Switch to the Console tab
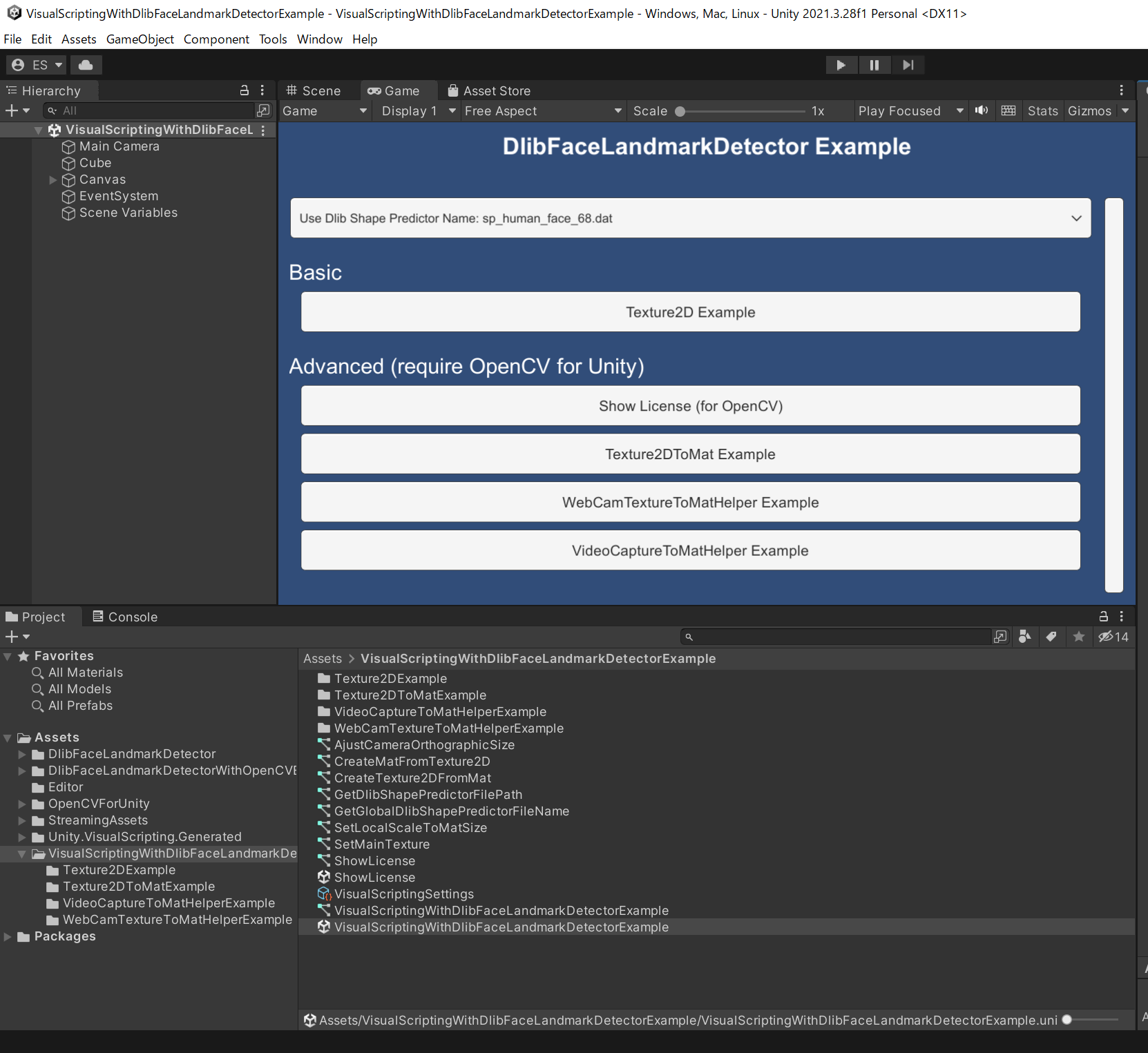This screenshot has height=1053, width=1148. (126, 617)
